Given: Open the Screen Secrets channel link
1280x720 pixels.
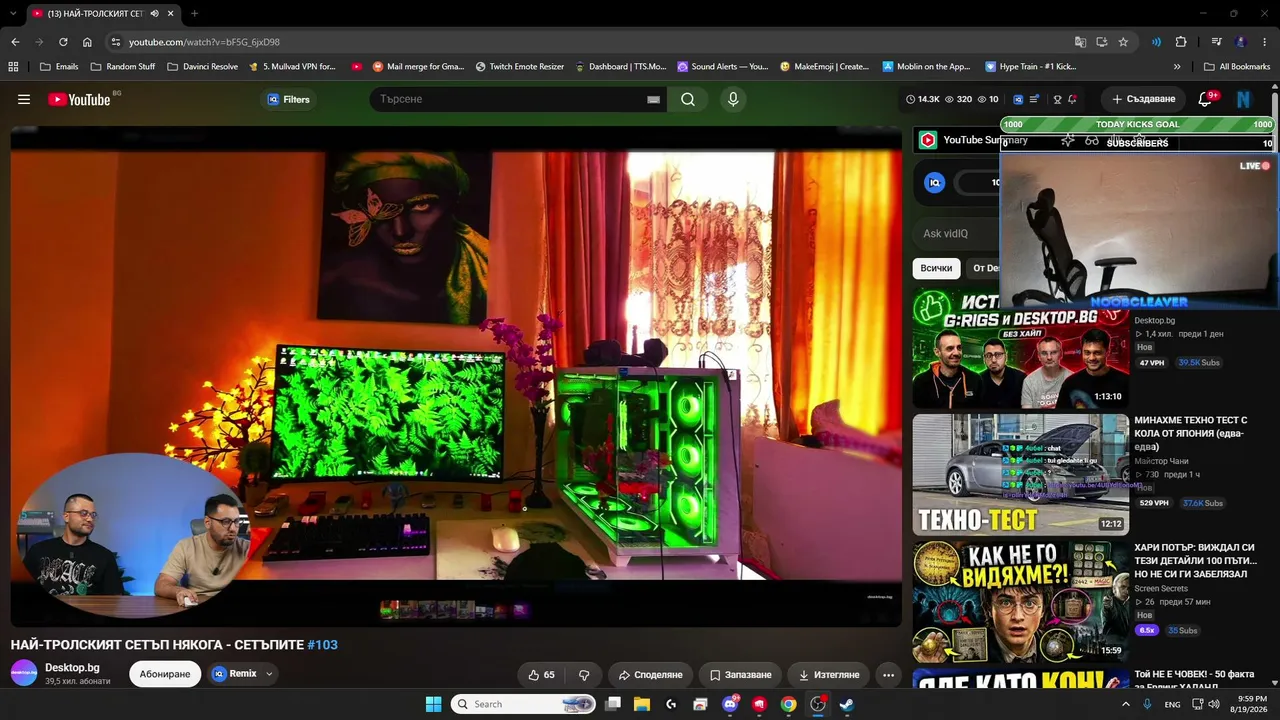Looking at the screenshot, I should pyautogui.click(x=1161, y=589).
